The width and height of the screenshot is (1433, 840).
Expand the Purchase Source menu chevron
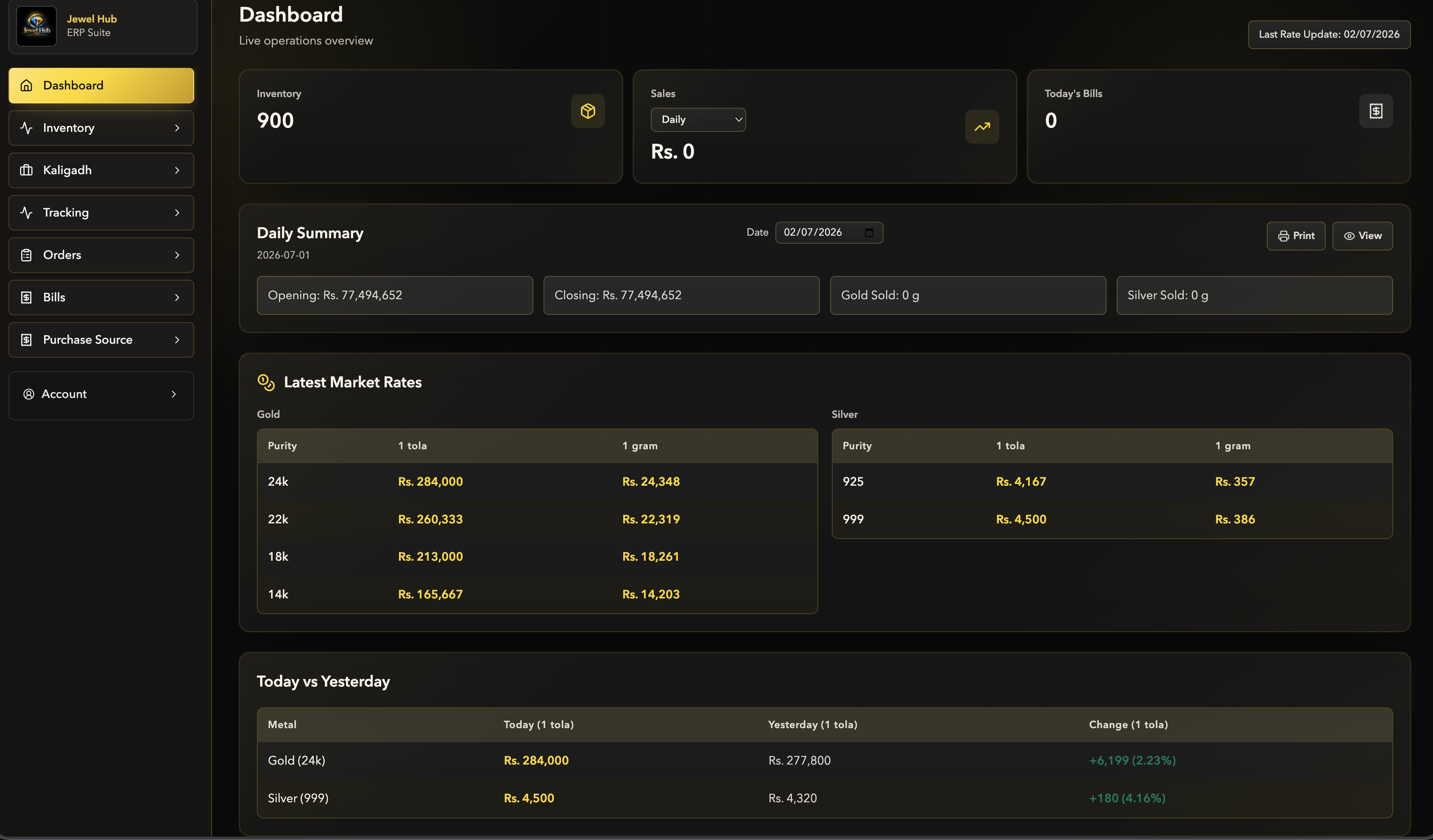(177, 340)
